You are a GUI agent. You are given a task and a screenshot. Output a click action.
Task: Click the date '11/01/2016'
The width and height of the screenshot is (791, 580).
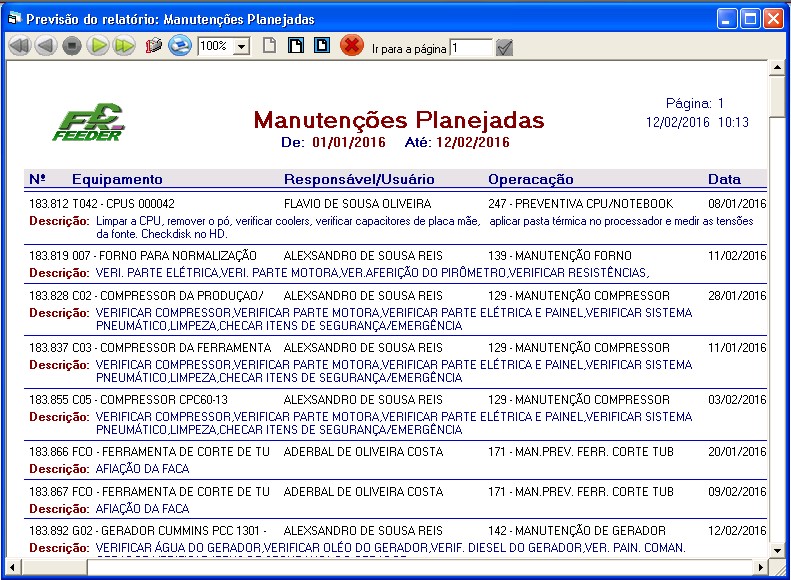(737, 347)
